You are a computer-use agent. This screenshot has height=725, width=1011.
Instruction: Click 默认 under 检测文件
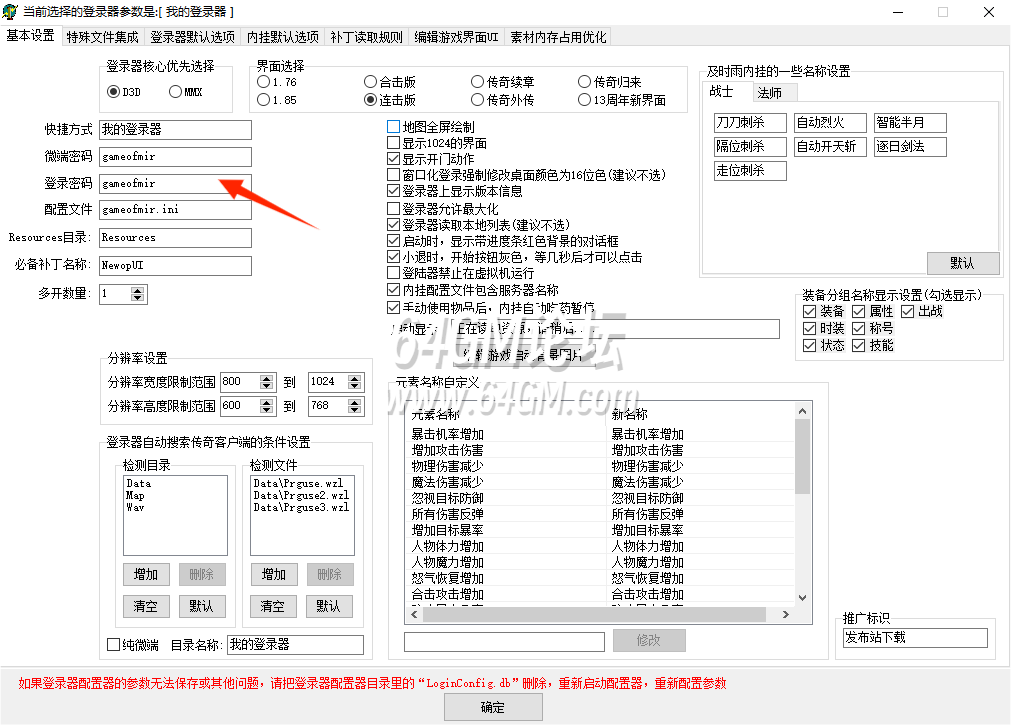coord(329,606)
